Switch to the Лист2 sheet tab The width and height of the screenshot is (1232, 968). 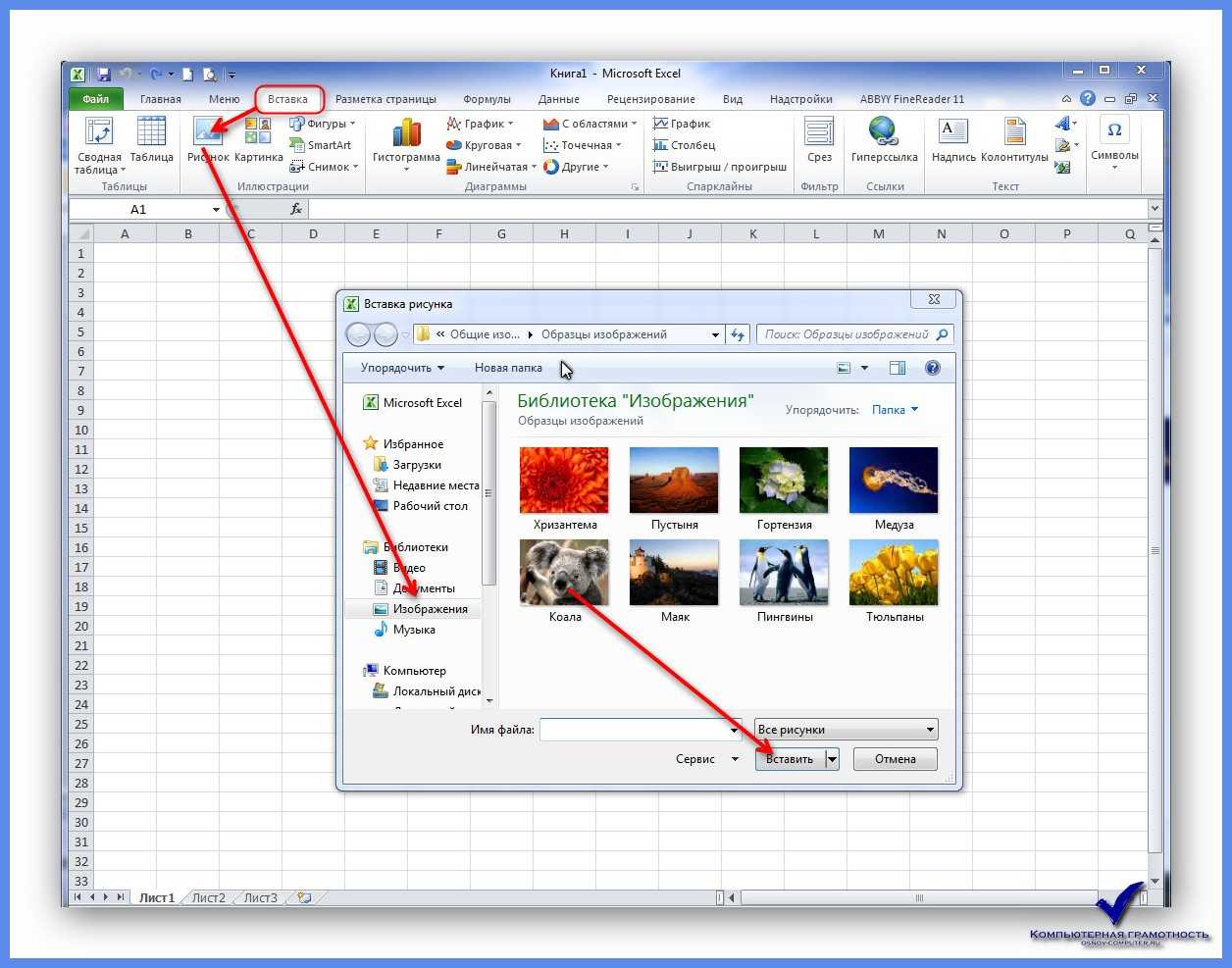pos(208,897)
